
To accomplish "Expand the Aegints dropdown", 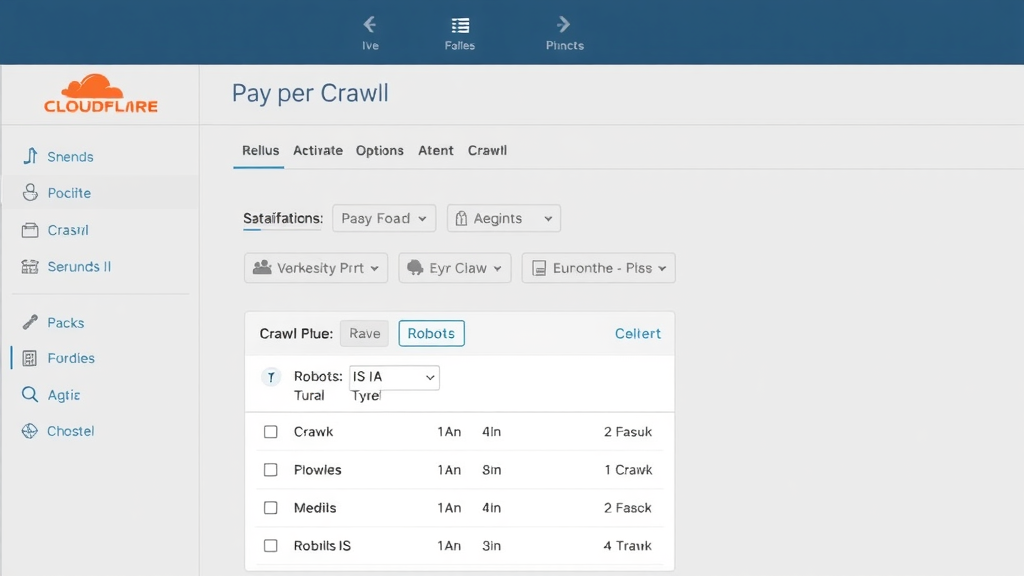I will (x=503, y=218).
